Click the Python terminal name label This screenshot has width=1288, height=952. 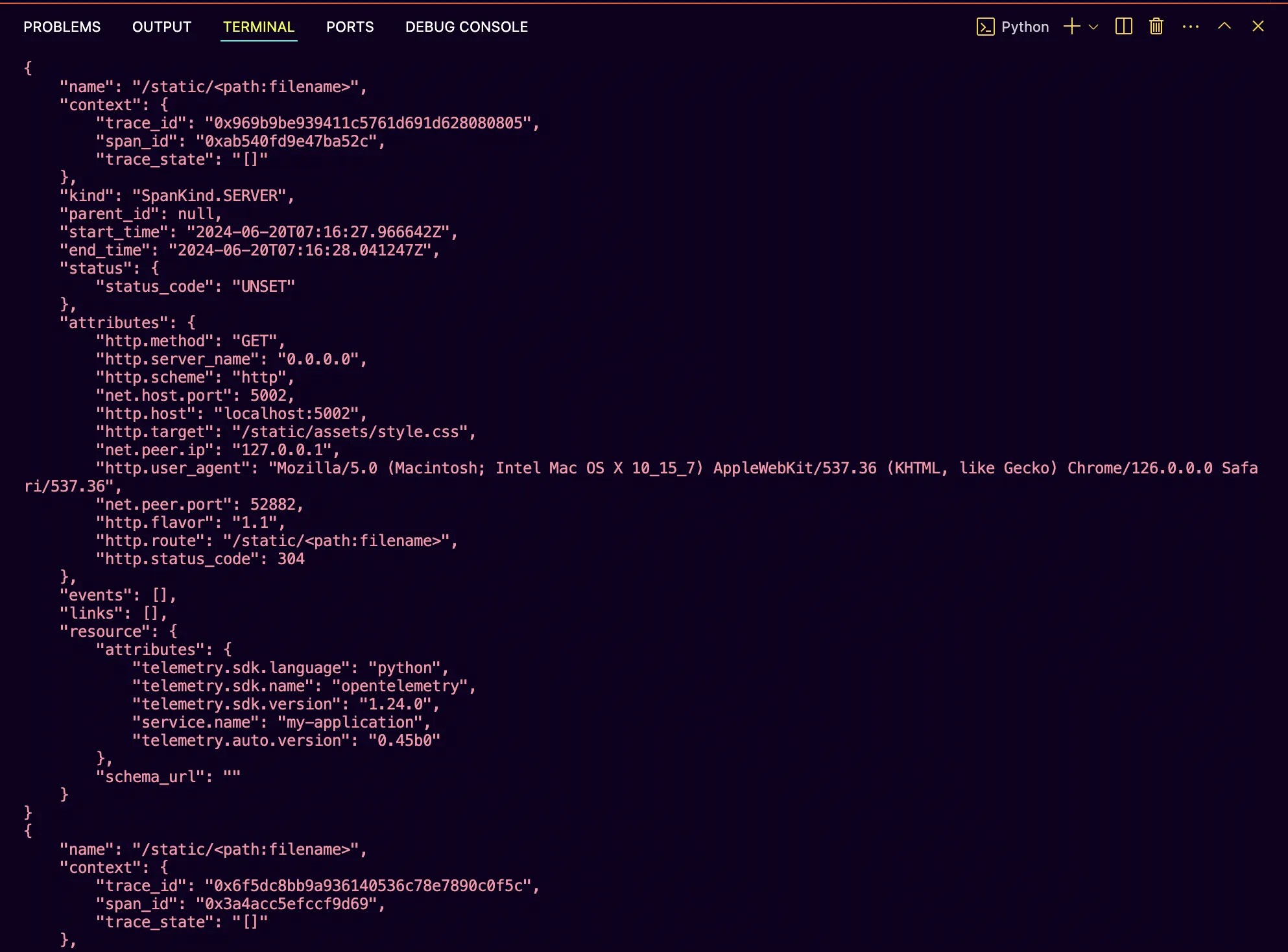click(x=1025, y=27)
